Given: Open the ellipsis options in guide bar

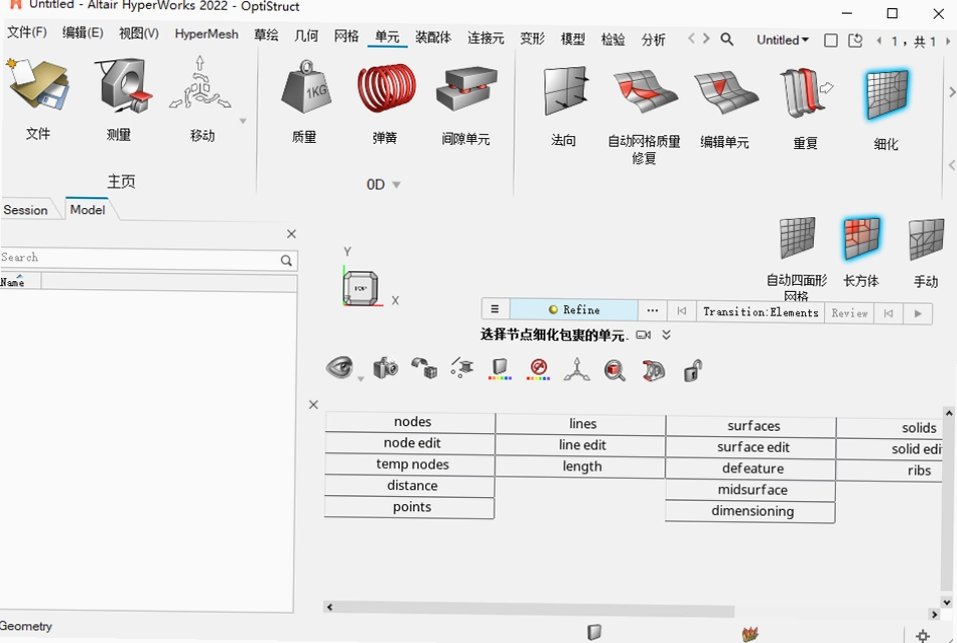Looking at the screenshot, I should coord(652,311).
